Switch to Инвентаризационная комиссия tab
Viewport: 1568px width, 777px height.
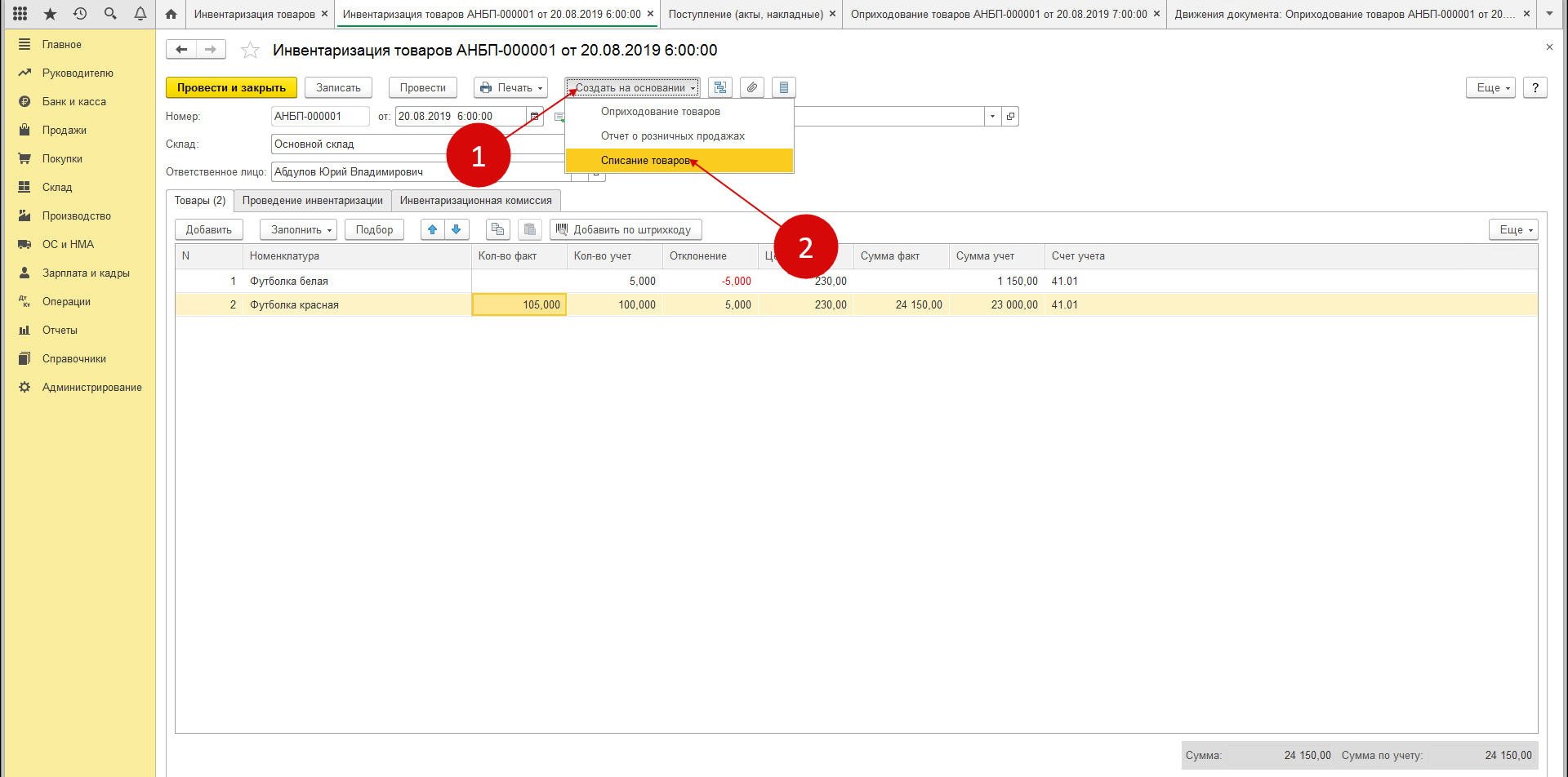tap(476, 200)
